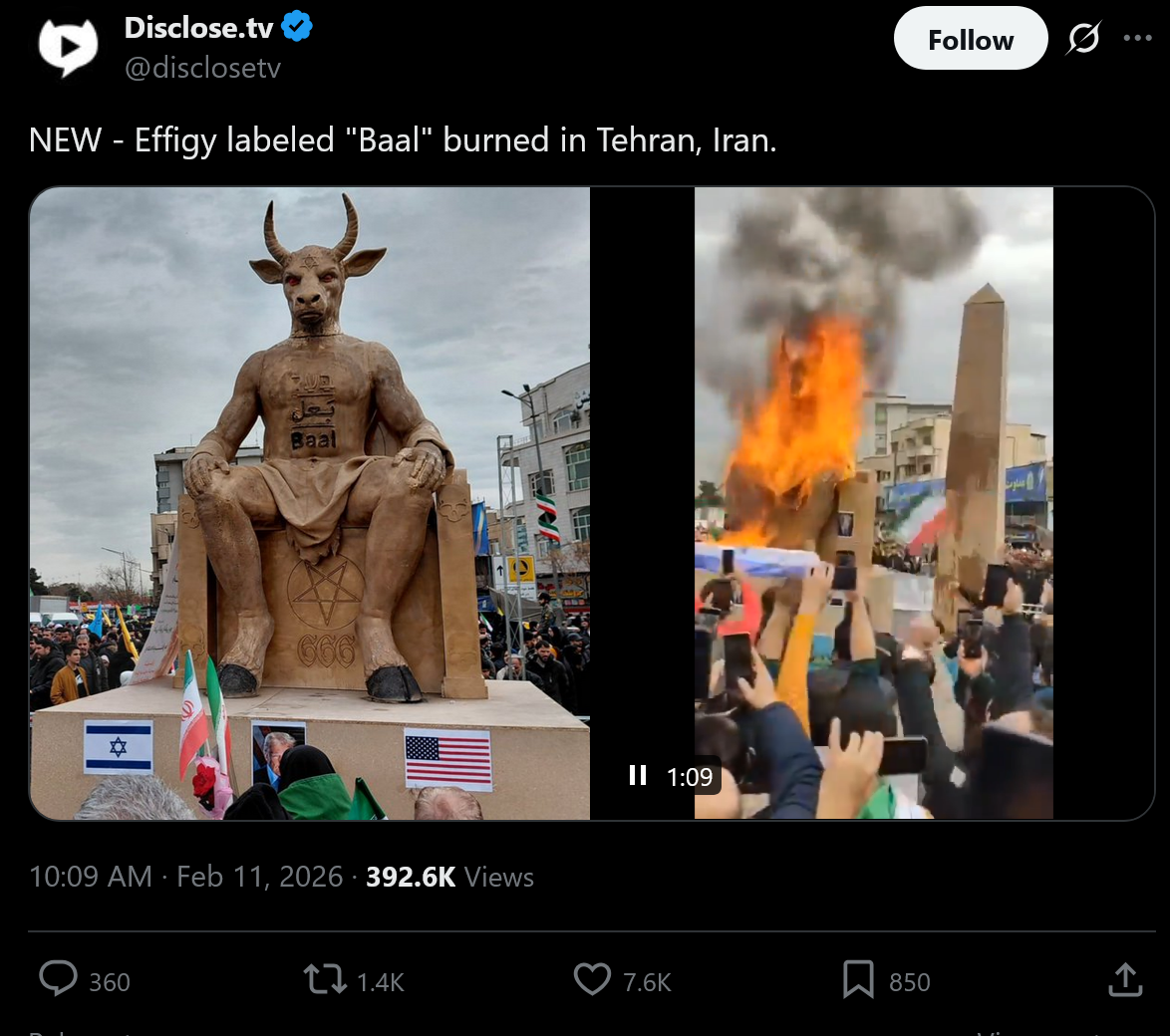
Task: Open the 10:09 AM Feb 11, 2026 timestamp
Action: tap(185, 877)
